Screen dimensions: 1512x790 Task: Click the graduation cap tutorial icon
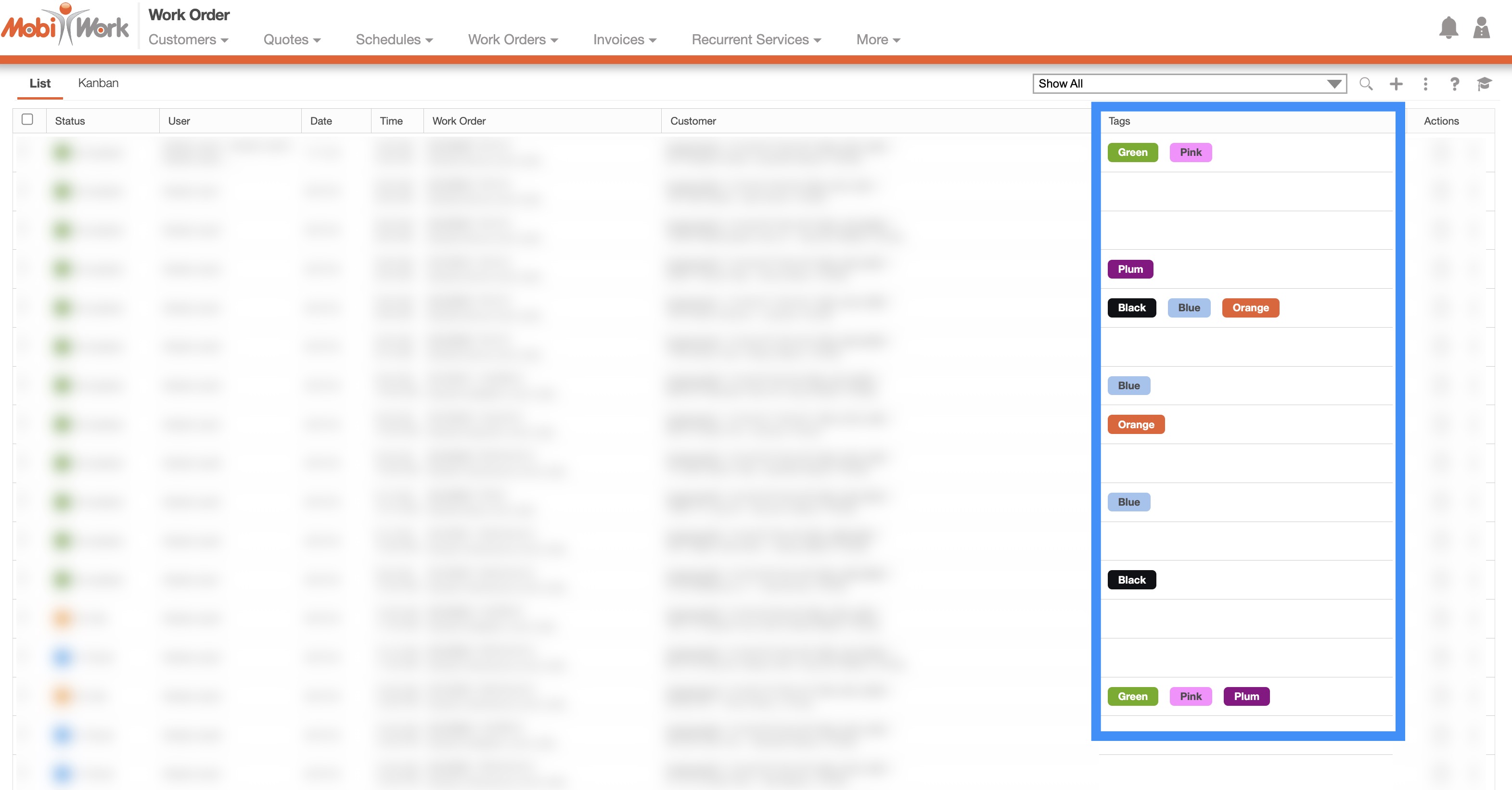(x=1484, y=84)
